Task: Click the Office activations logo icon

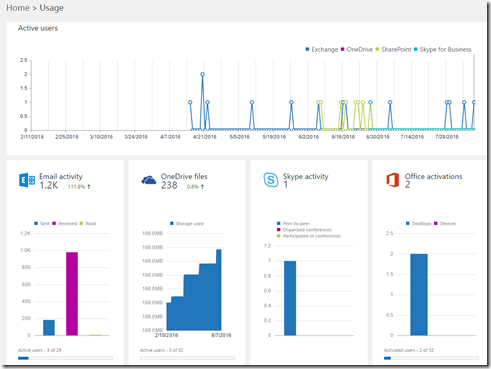Action: click(393, 180)
